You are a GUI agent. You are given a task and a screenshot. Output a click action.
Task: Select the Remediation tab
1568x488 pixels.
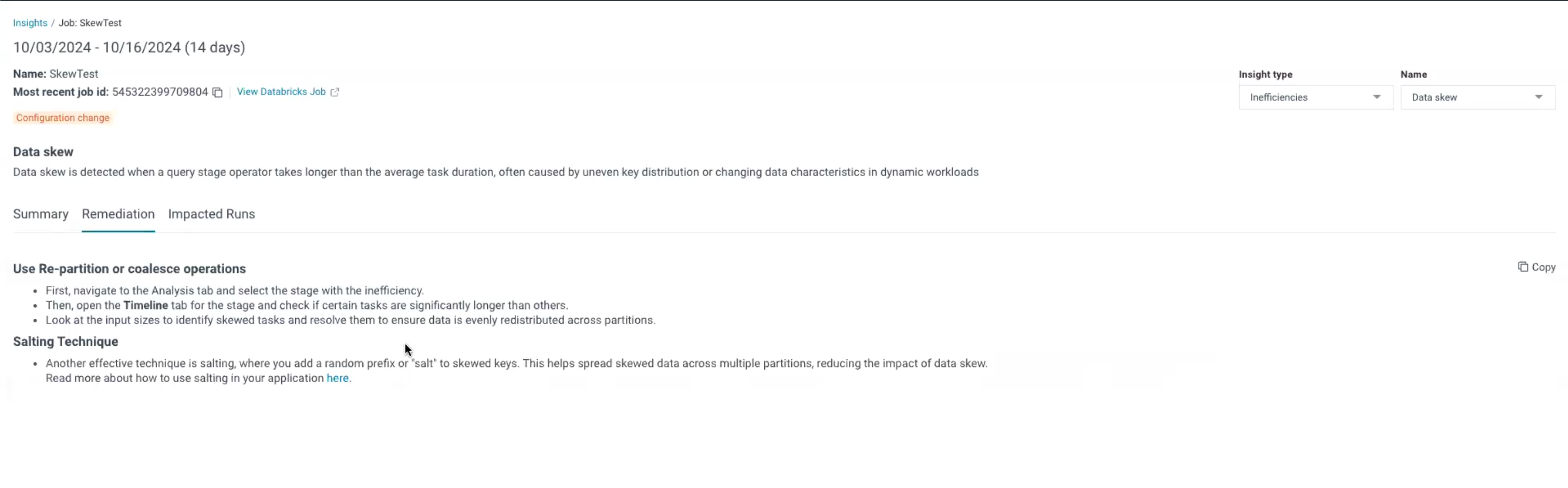tap(118, 214)
